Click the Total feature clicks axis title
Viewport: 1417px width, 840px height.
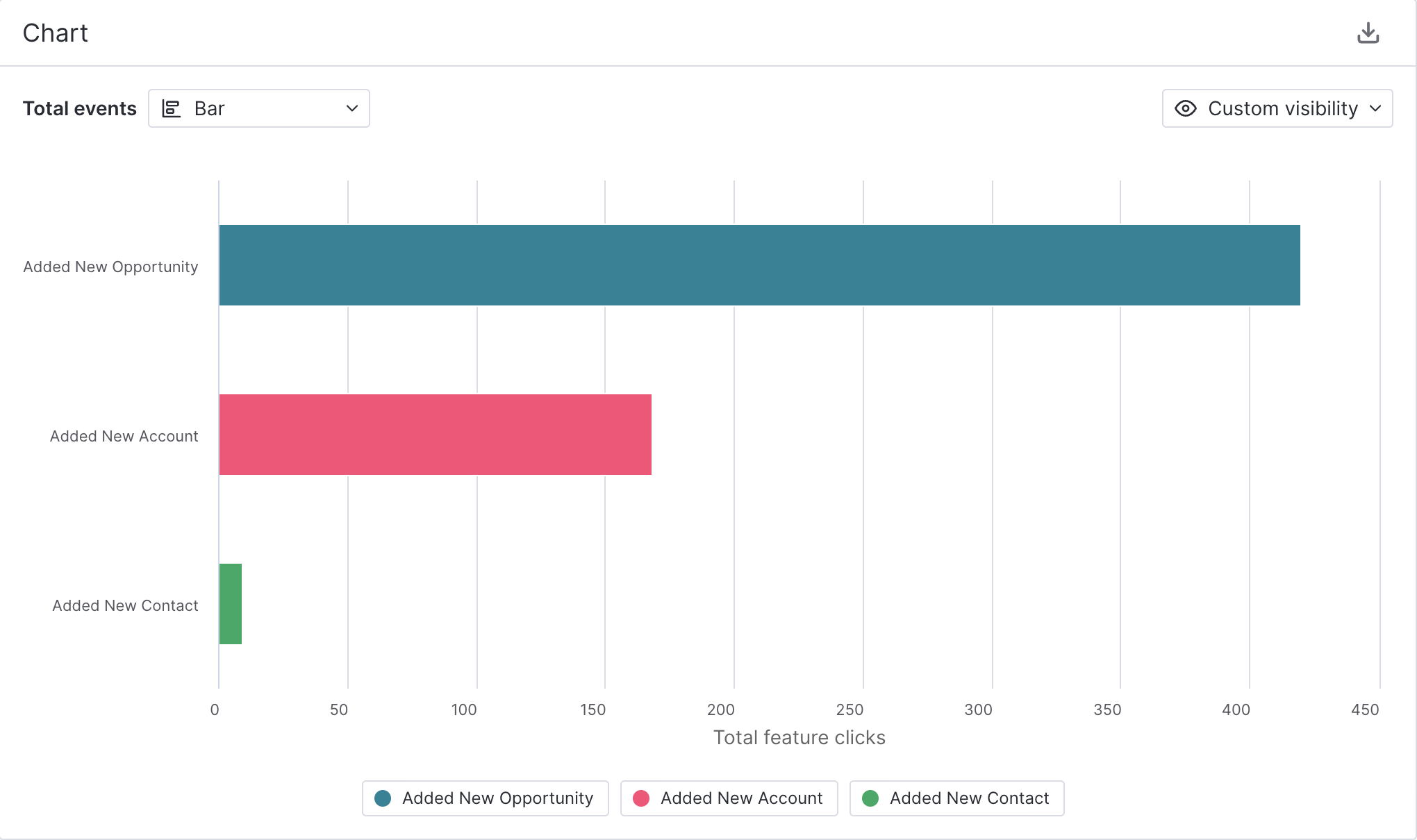pyautogui.click(x=799, y=737)
